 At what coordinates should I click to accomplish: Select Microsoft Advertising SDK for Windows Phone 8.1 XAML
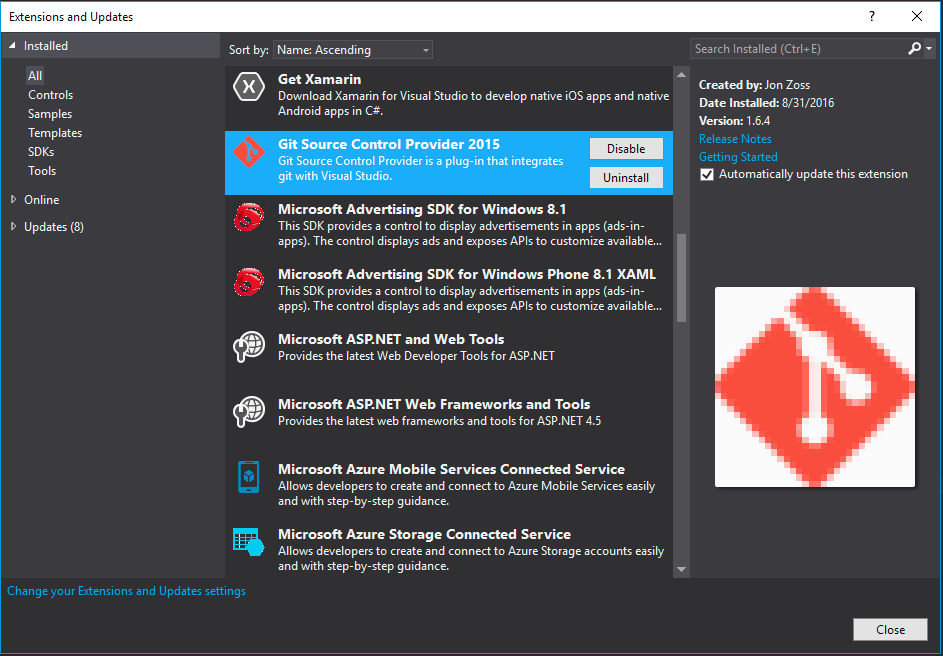click(467, 274)
